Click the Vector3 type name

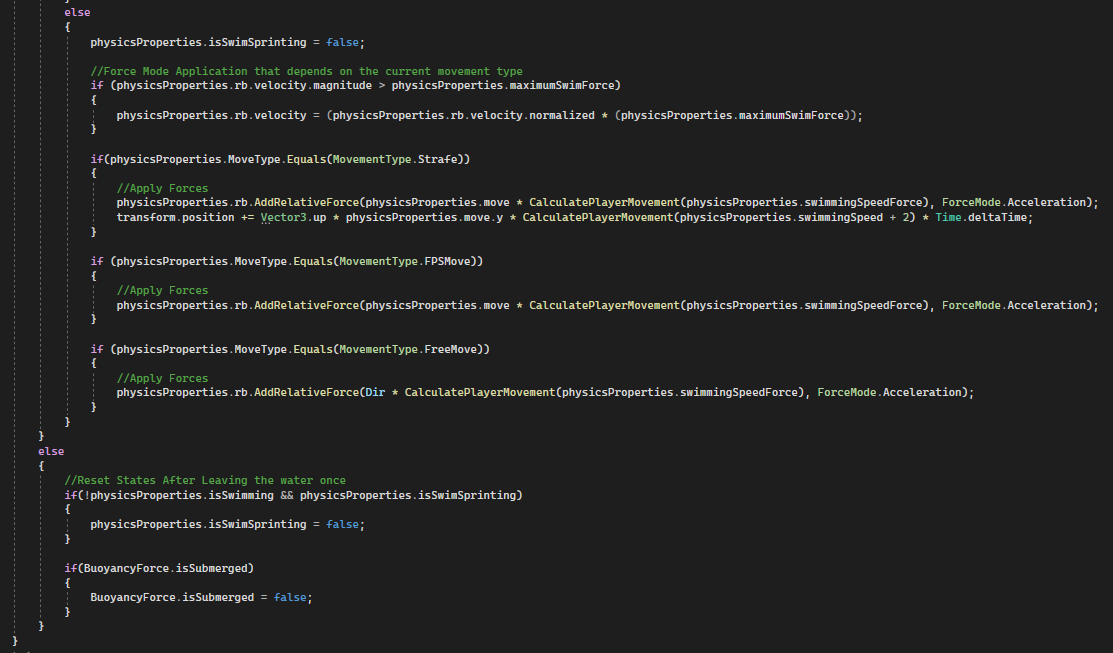(283, 217)
